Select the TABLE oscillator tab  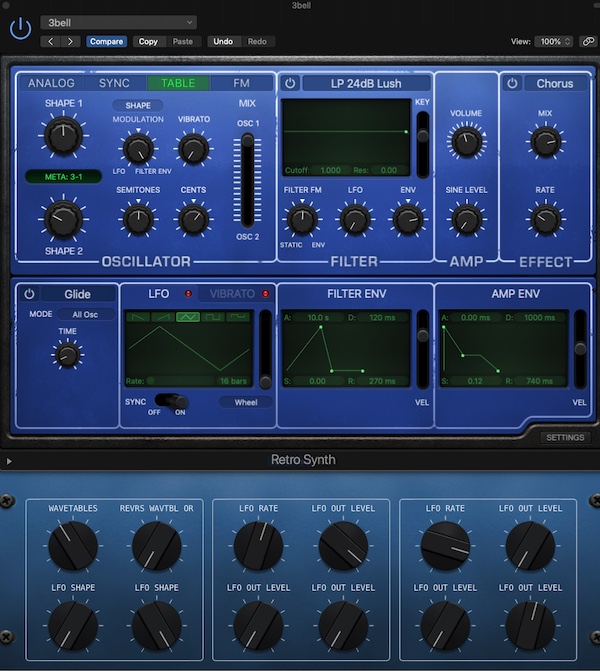[x=178, y=83]
